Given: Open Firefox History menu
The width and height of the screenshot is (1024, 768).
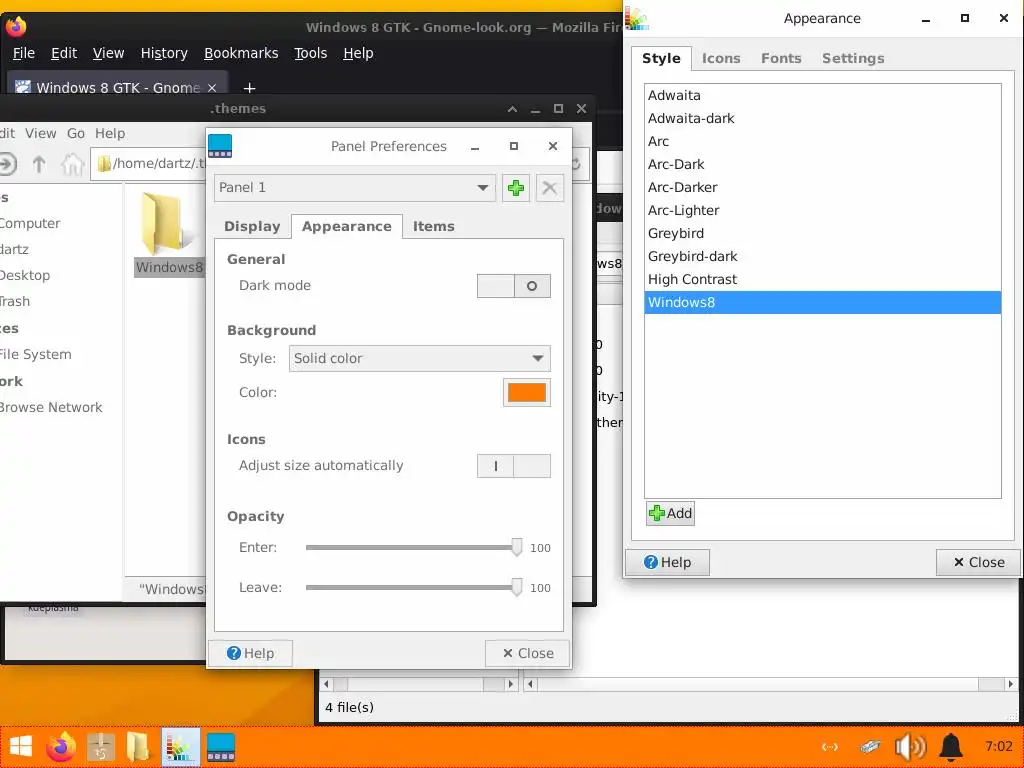Looking at the screenshot, I should coord(164,54).
